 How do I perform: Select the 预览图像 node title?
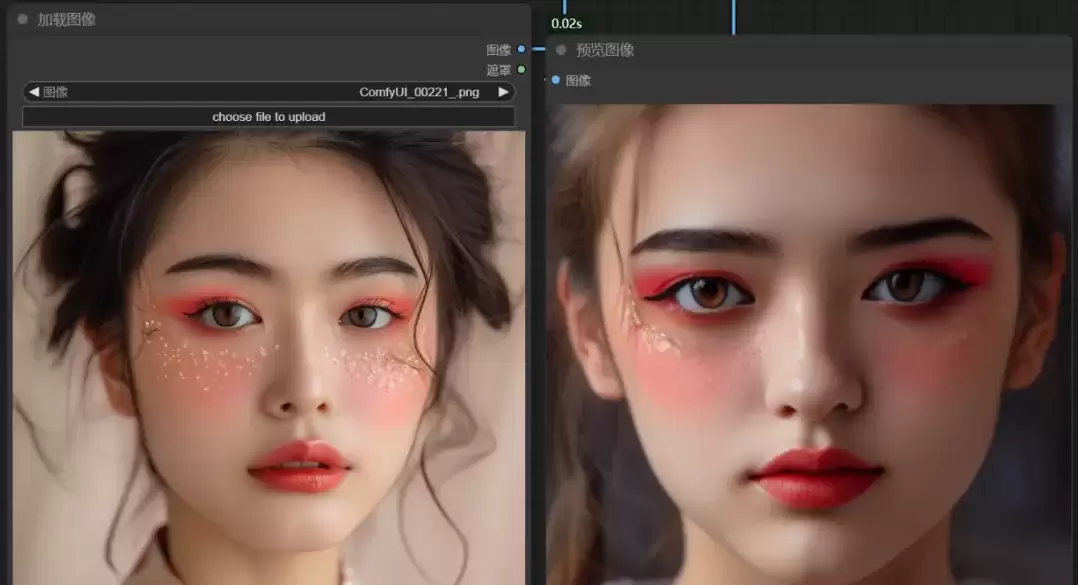tap(605, 50)
